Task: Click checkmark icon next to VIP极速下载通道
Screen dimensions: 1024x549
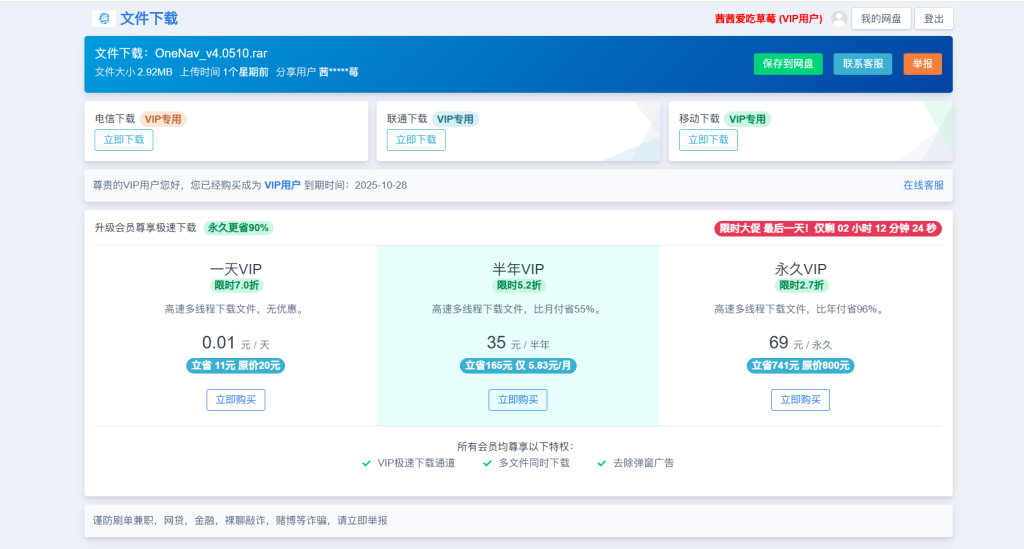Action: tap(367, 463)
